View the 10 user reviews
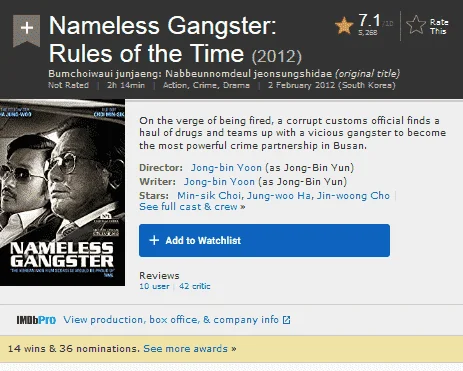Screen dimensions: 463x371 [x=154, y=286]
